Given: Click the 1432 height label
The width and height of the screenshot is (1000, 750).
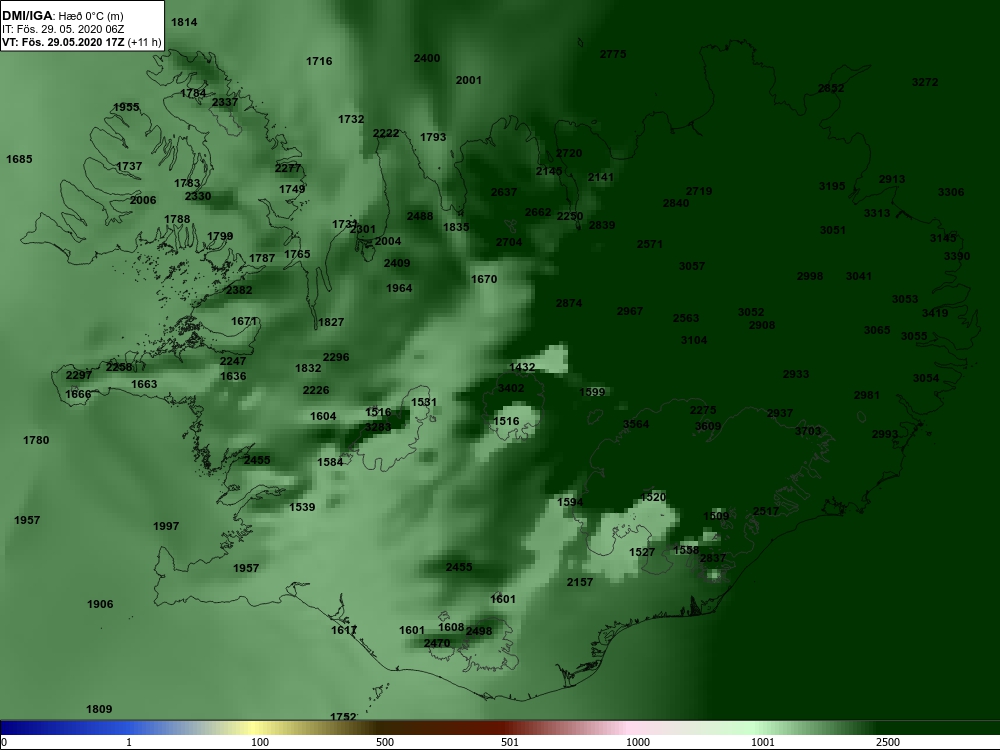Looking at the screenshot, I should point(522,367).
